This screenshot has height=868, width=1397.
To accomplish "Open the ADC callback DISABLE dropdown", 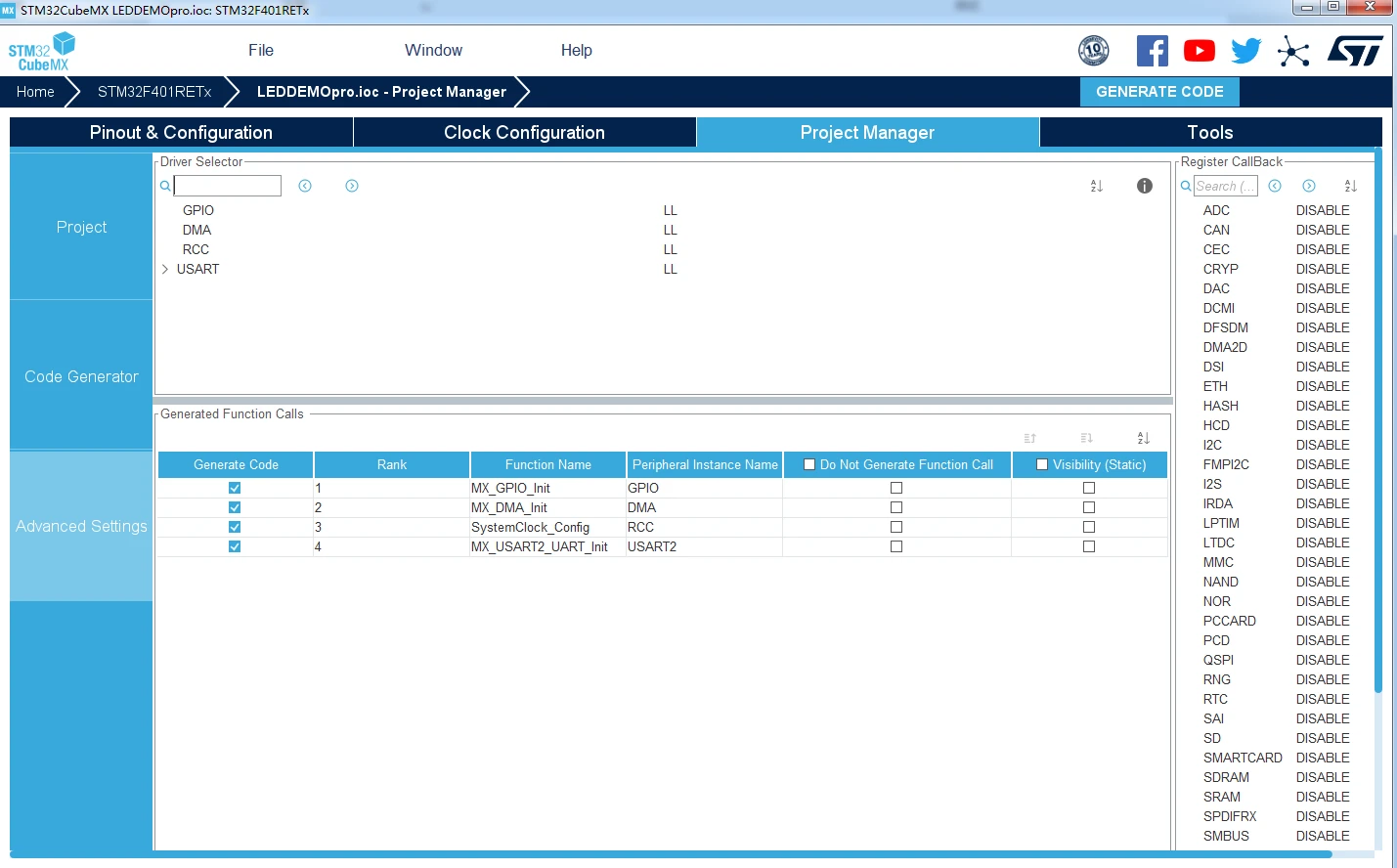I will pos(1323,210).
